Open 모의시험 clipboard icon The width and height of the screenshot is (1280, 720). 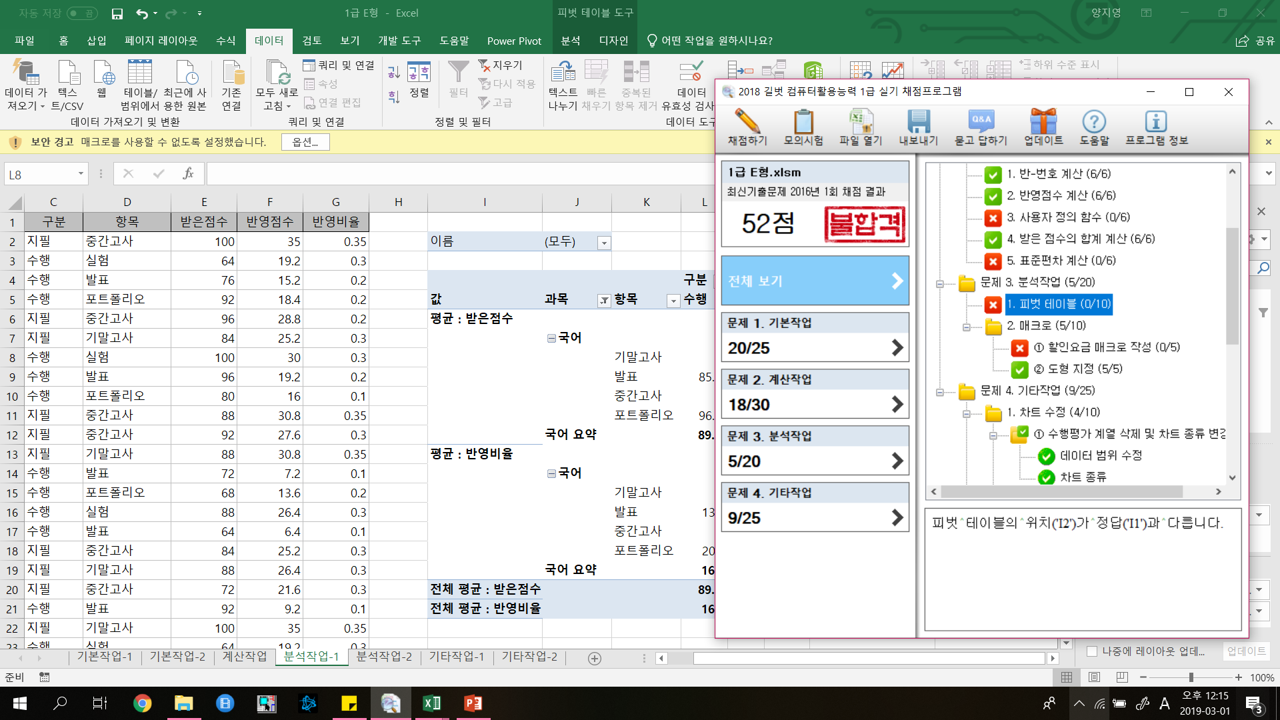coord(803,122)
